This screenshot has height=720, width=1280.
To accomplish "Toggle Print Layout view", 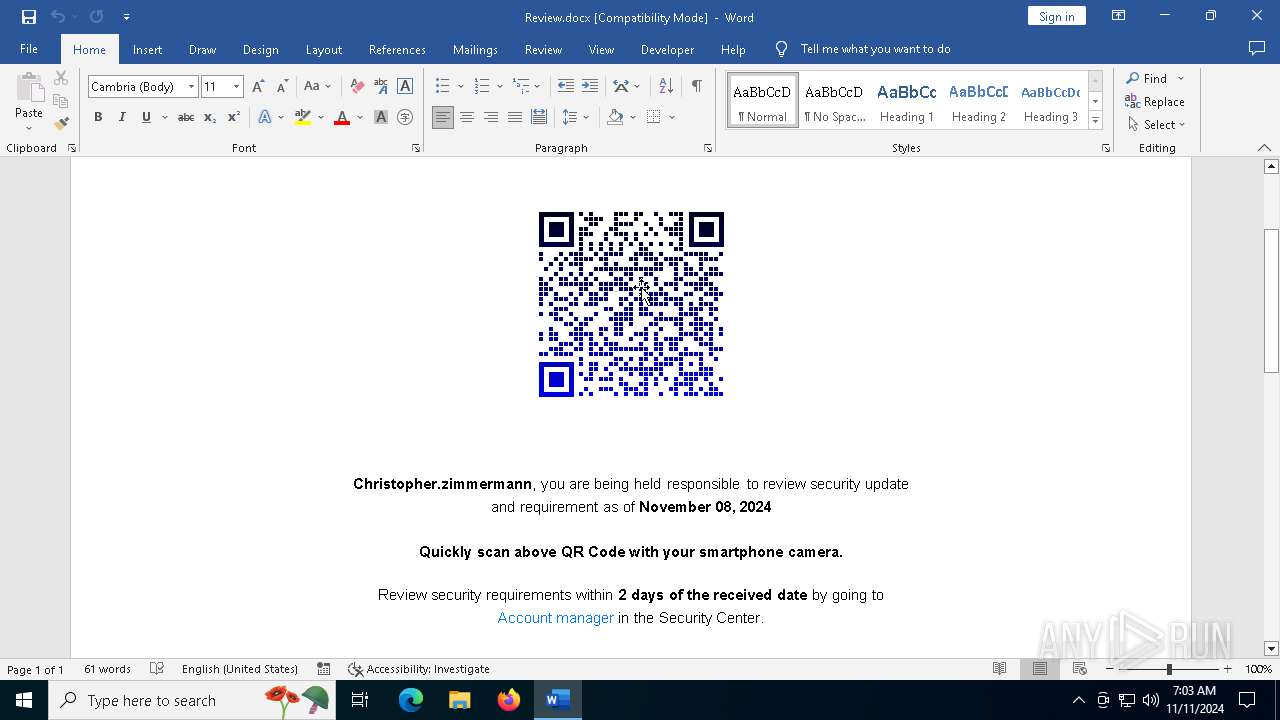I will [x=1040, y=669].
